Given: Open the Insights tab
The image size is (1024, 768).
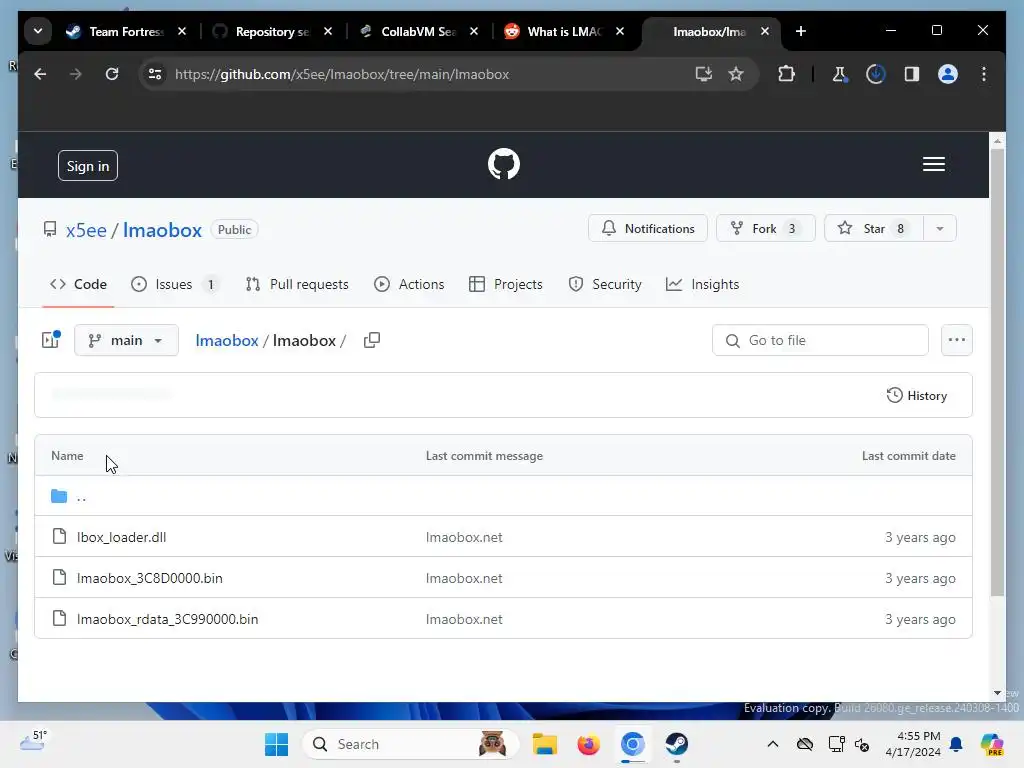Looking at the screenshot, I should pos(703,284).
